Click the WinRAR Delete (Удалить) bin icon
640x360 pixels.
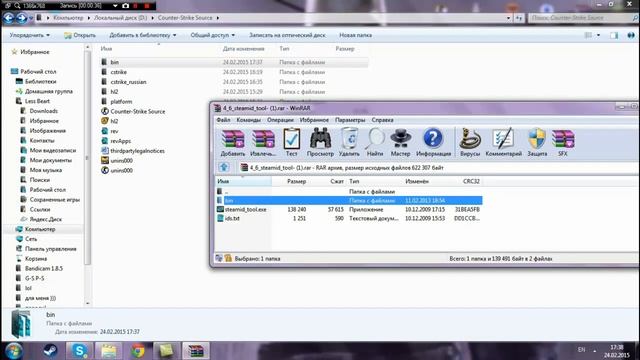pos(349,142)
